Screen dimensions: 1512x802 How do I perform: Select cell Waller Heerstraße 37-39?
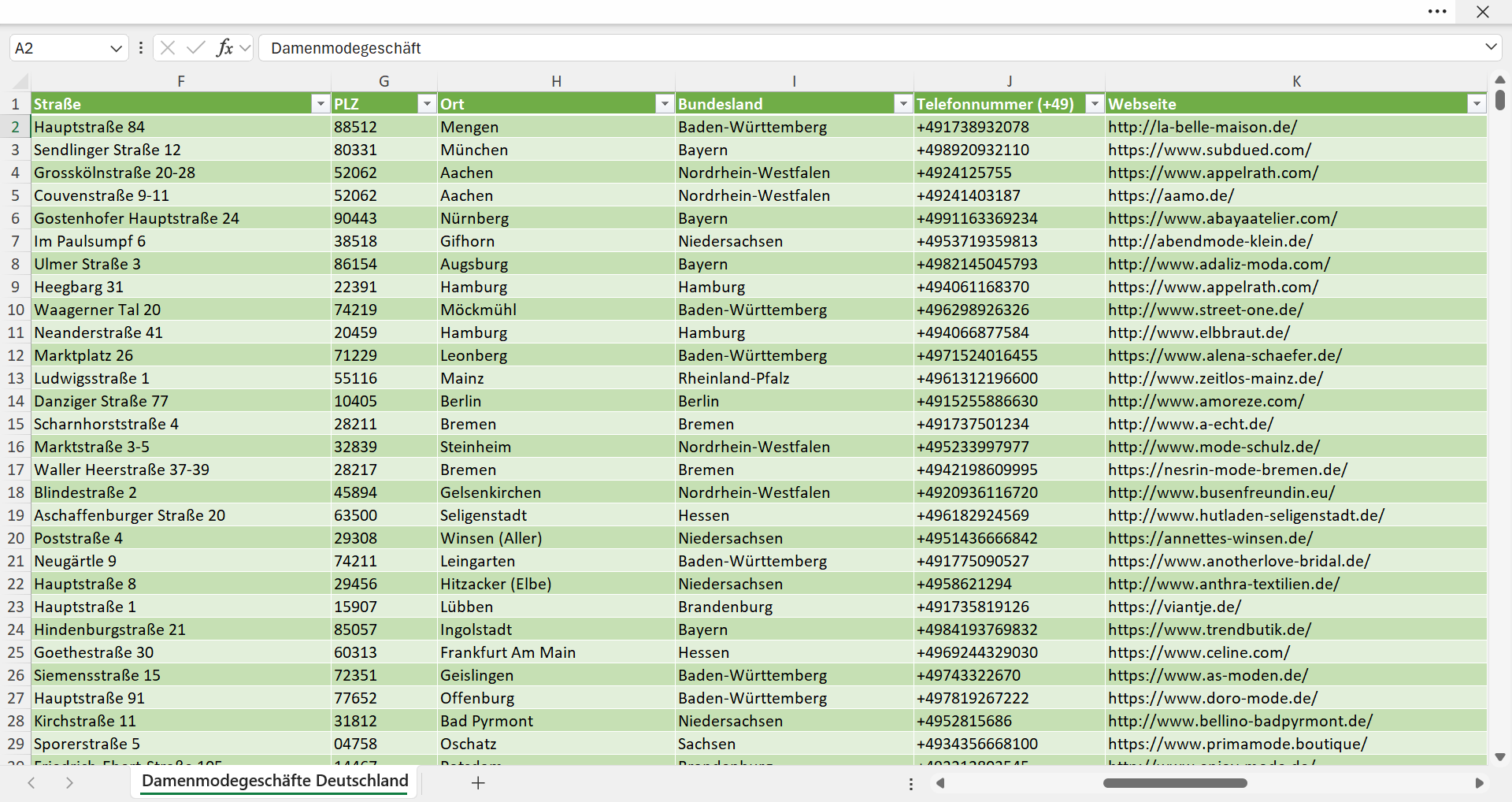point(181,470)
